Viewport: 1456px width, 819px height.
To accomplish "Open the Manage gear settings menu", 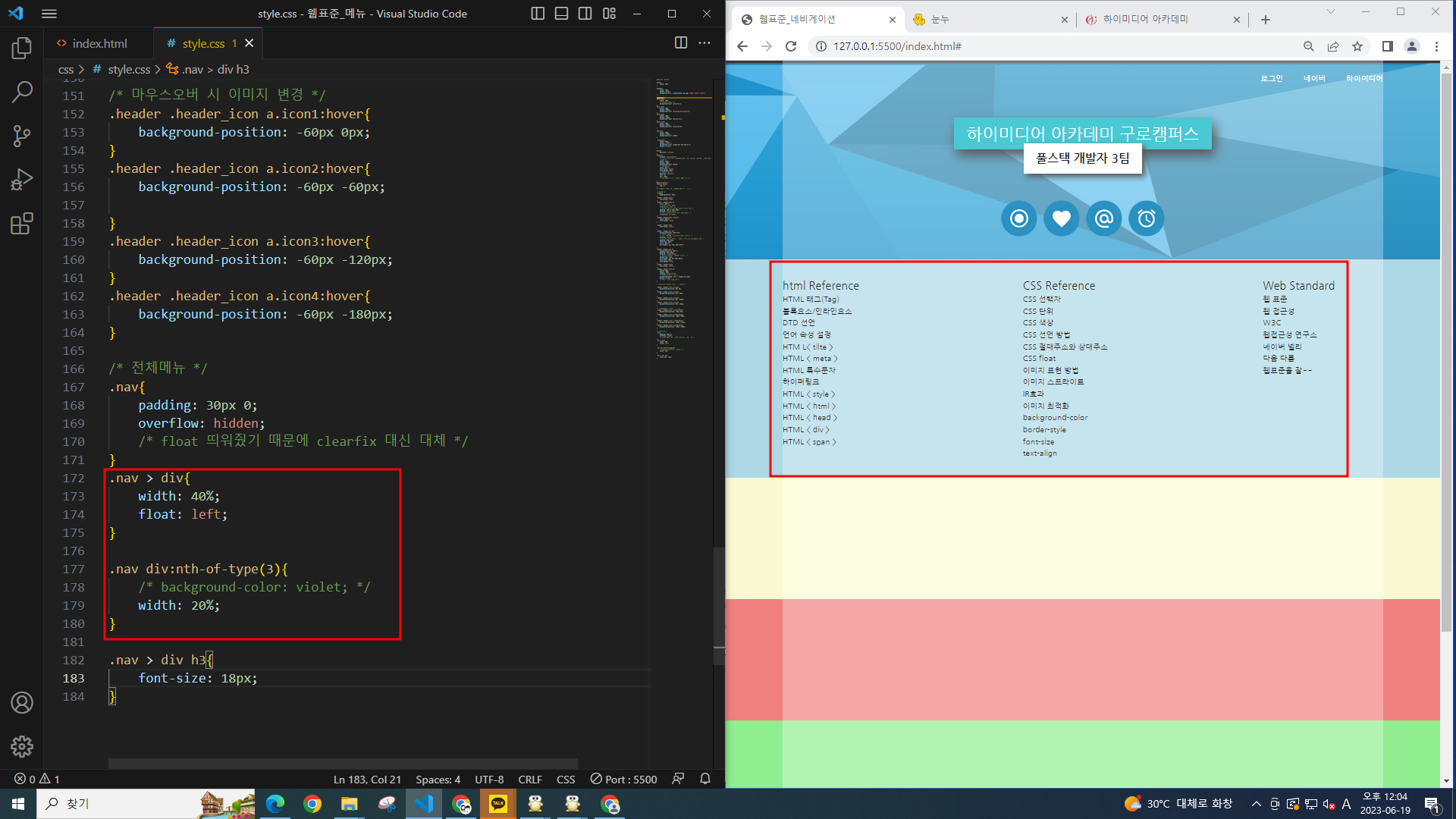I will [x=22, y=746].
